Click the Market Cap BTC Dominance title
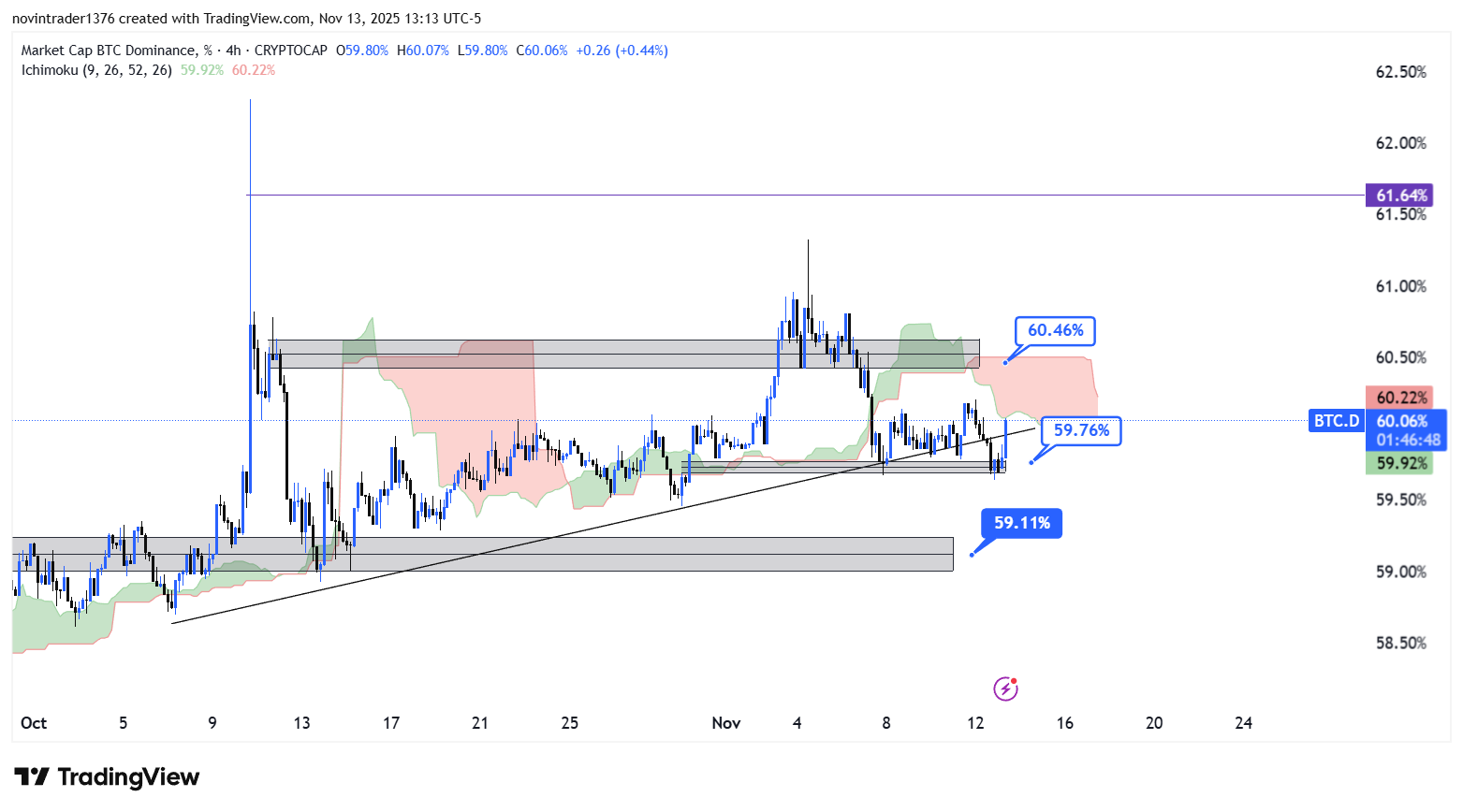 [x=109, y=51]
